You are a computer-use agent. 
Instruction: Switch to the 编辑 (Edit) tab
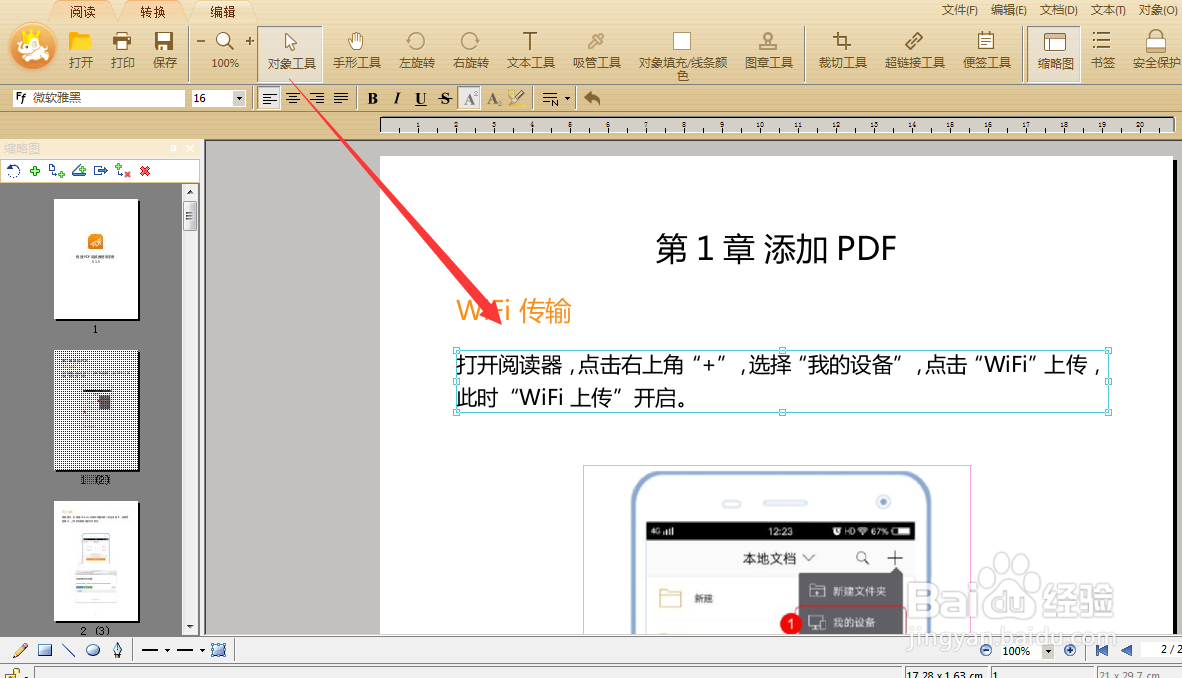tap(223, 12)
